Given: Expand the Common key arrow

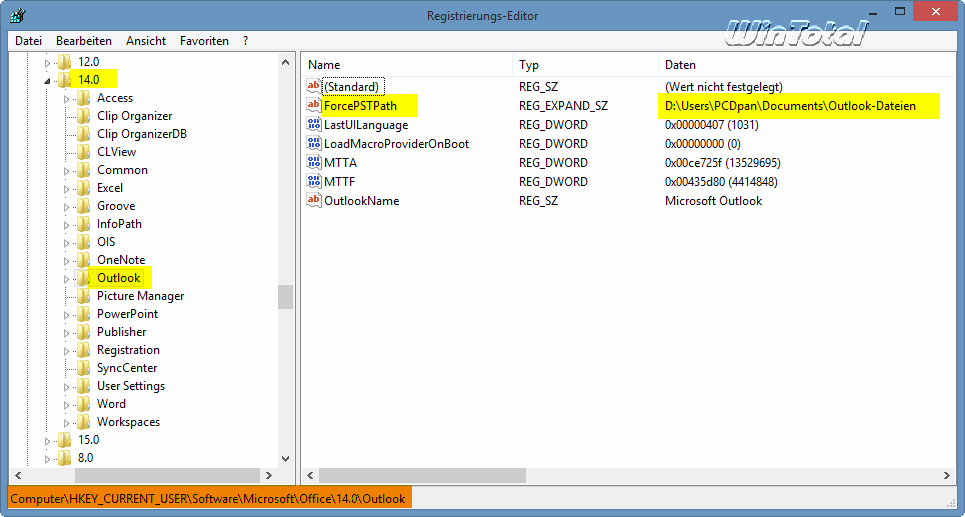Looking at the screenshot, I should click(66, 170).
